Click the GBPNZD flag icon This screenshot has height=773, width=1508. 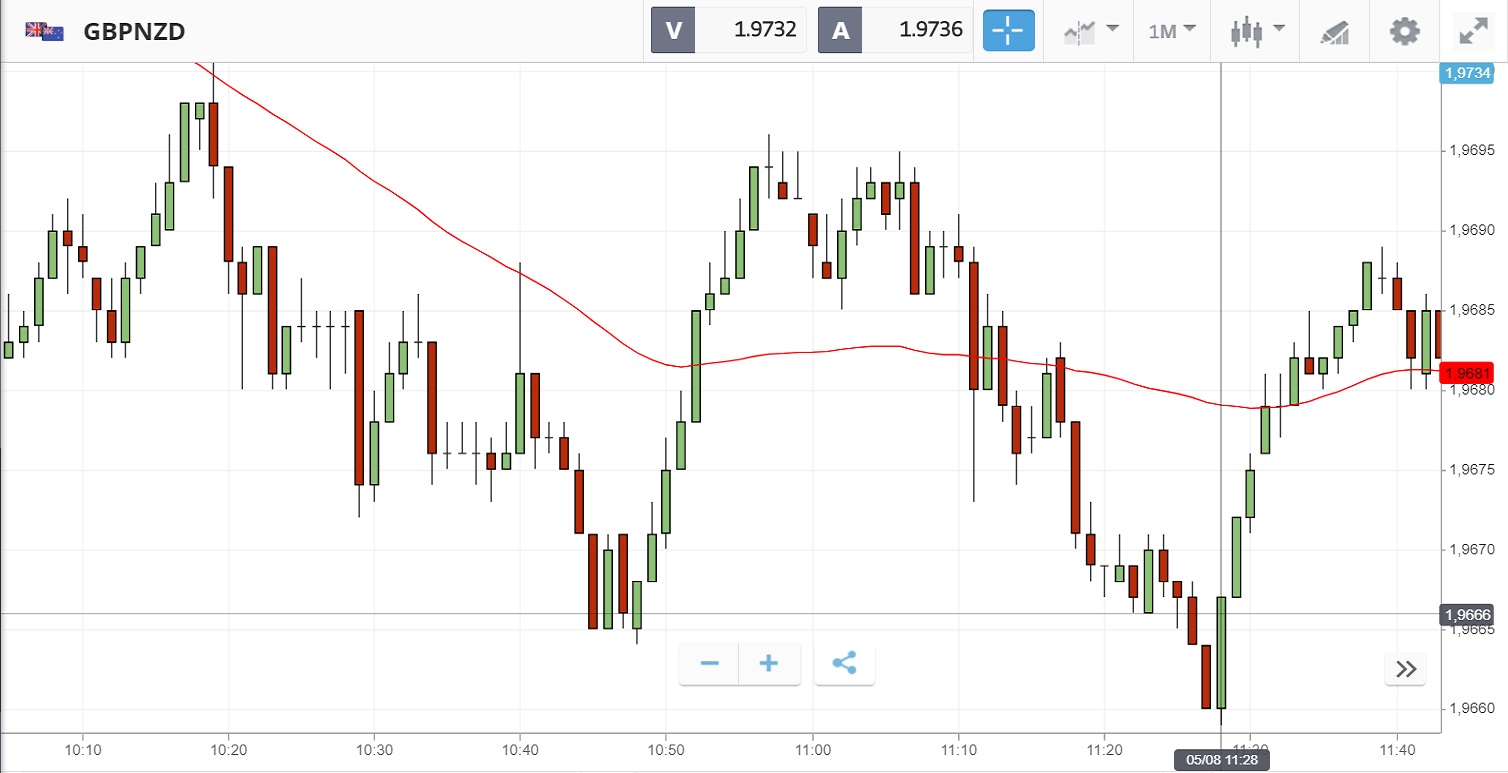point(45,31)
